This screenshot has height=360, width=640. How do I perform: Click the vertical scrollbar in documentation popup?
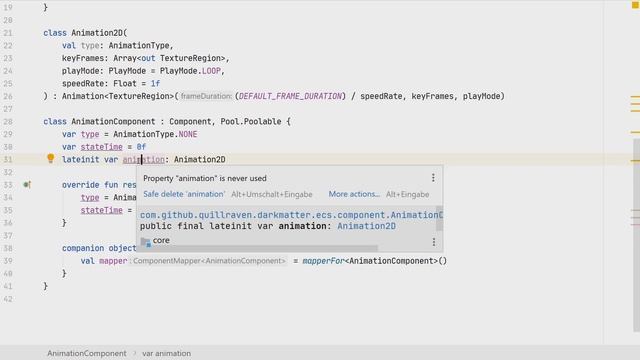[440, 218]
